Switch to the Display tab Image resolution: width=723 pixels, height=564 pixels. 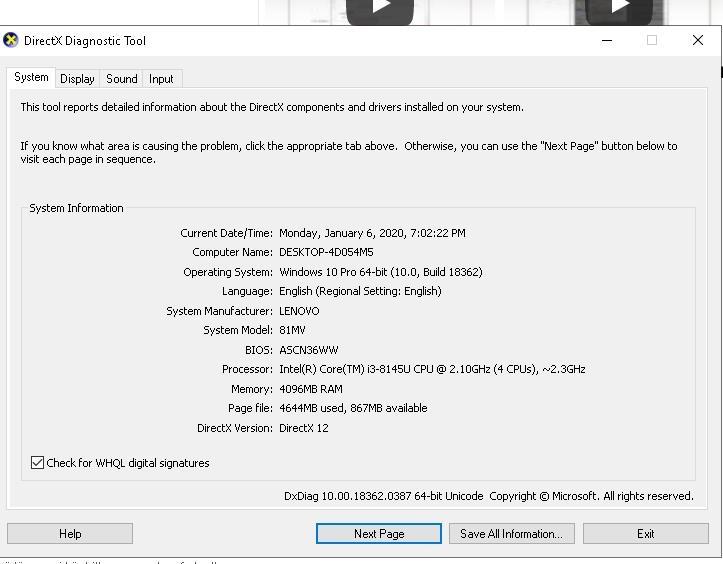pos(77,79)
